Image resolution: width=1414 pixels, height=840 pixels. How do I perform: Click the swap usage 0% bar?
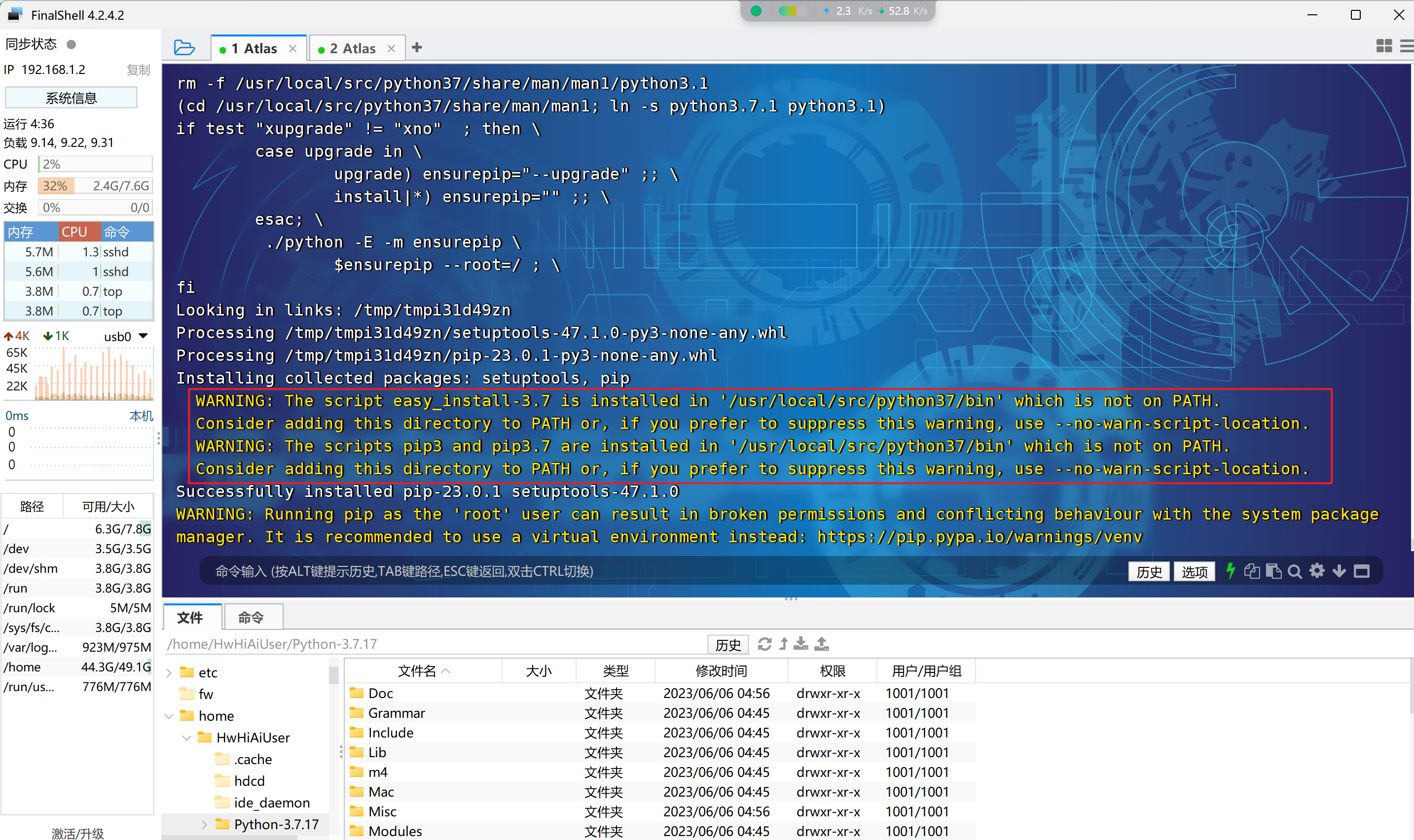pyautogui.click(x=95, y=208)
